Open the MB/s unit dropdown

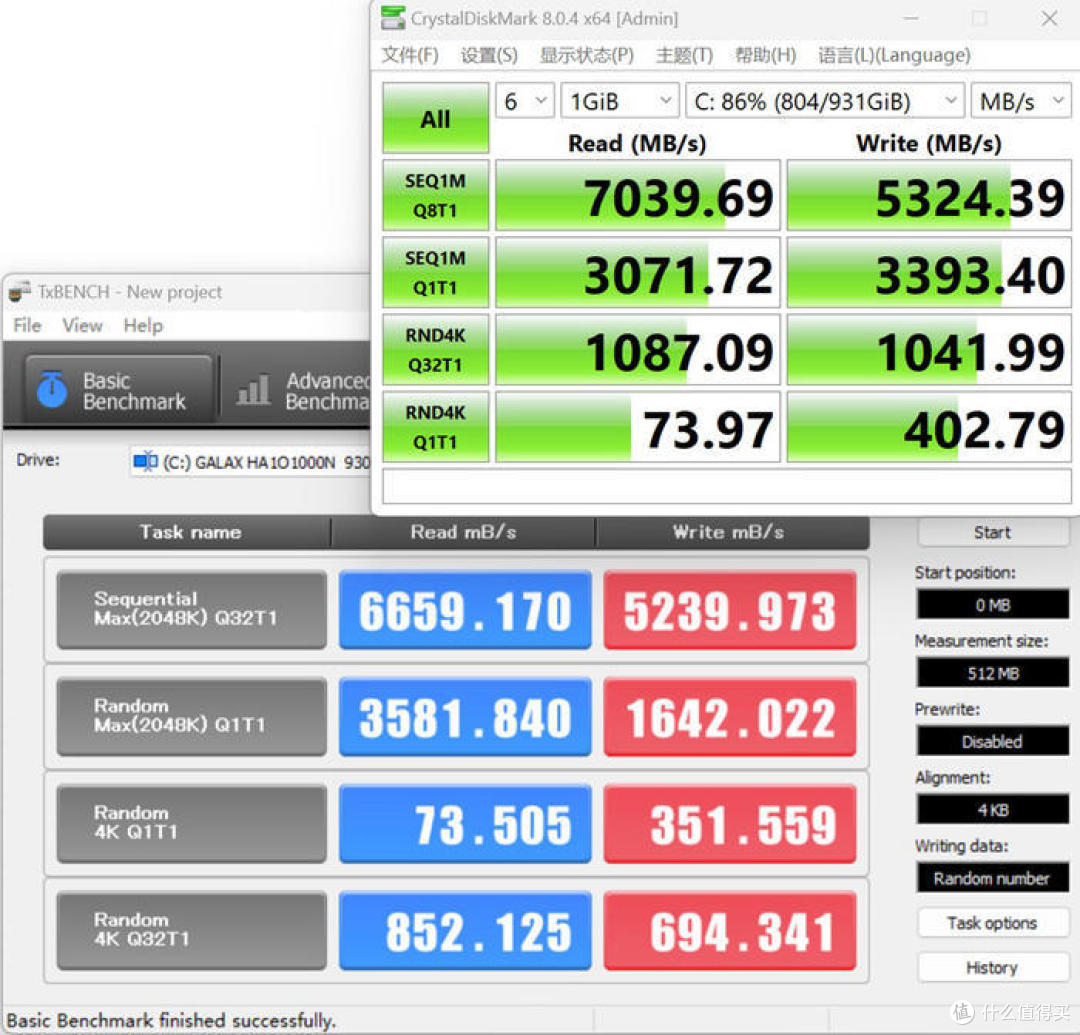click(x=1021, y=101)
